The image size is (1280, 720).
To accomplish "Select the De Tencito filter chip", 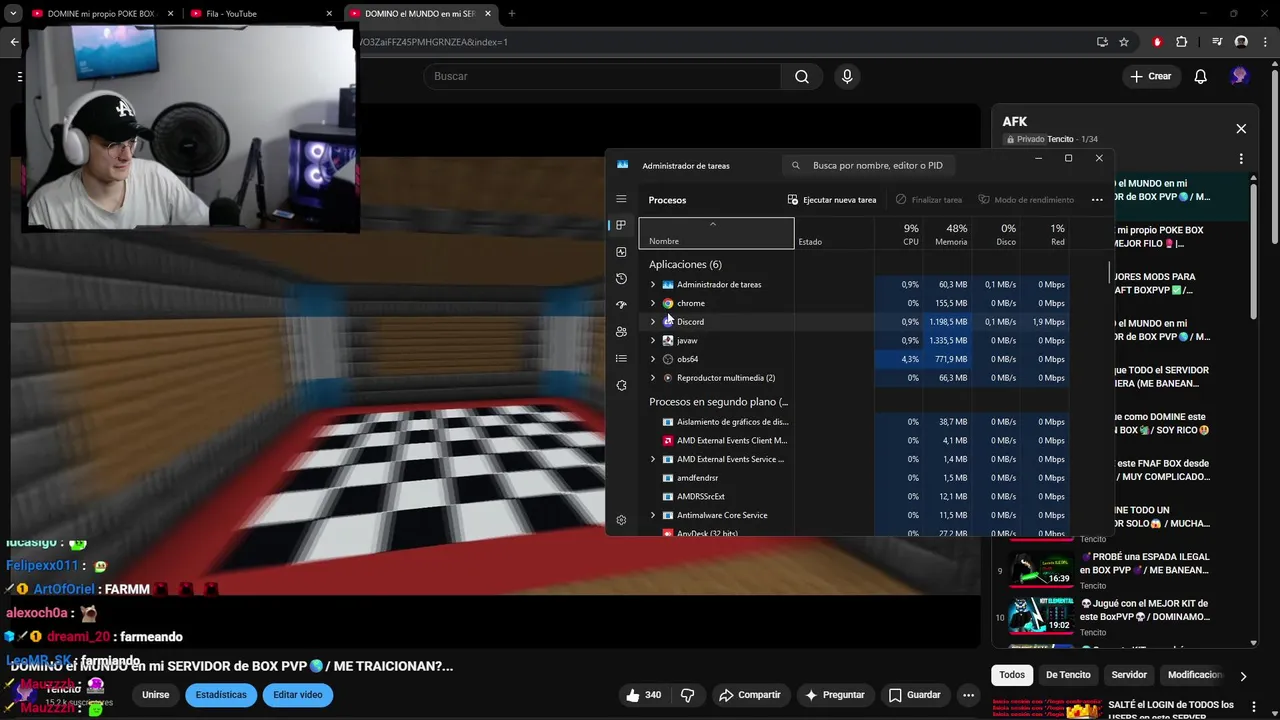I will (1068, 675).
